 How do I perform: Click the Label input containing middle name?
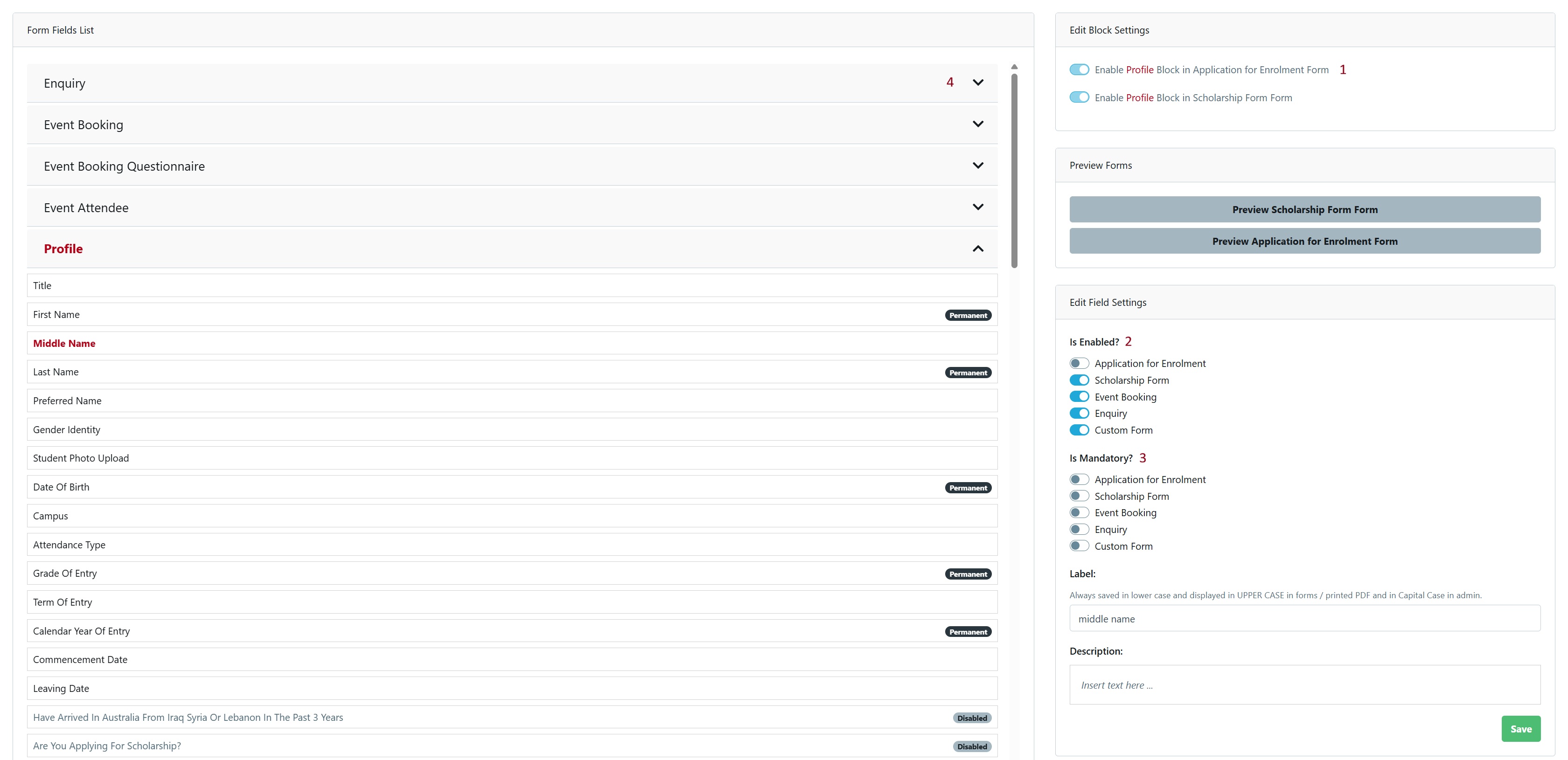[x=1304, y=619]
